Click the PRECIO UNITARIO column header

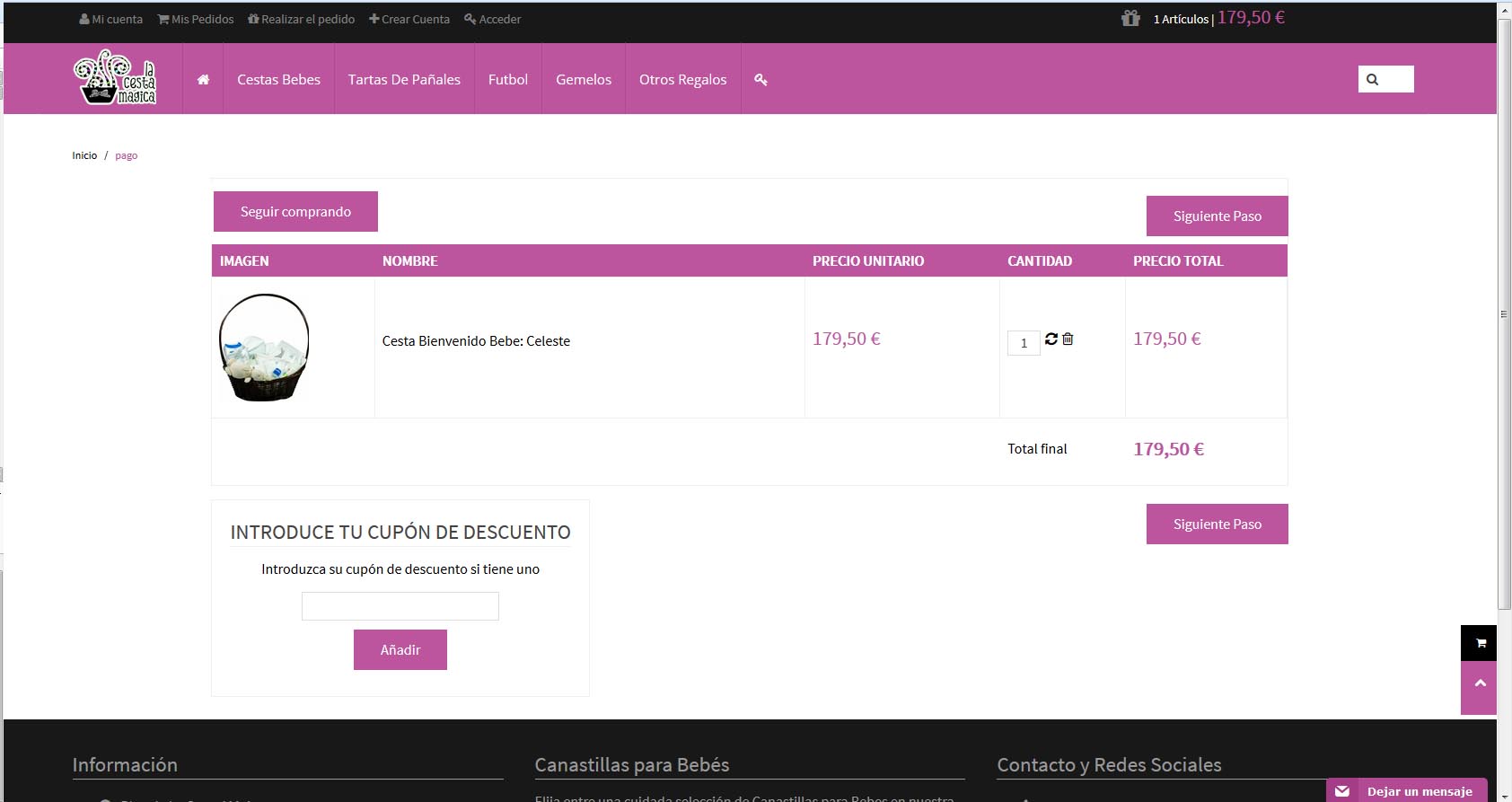(868, 261)
